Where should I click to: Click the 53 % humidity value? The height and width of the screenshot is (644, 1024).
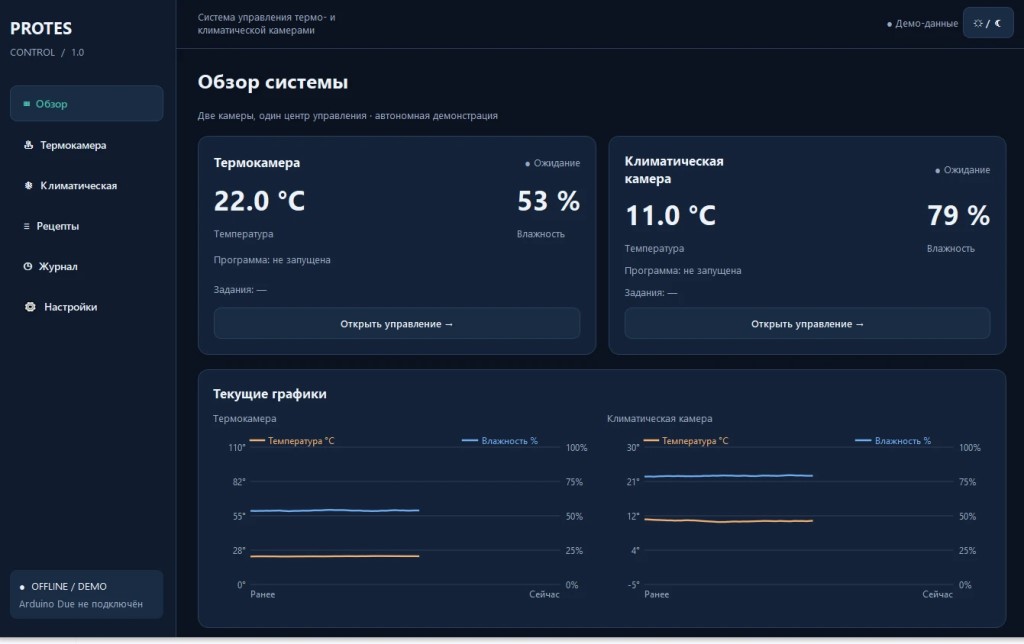pos(549,201)
